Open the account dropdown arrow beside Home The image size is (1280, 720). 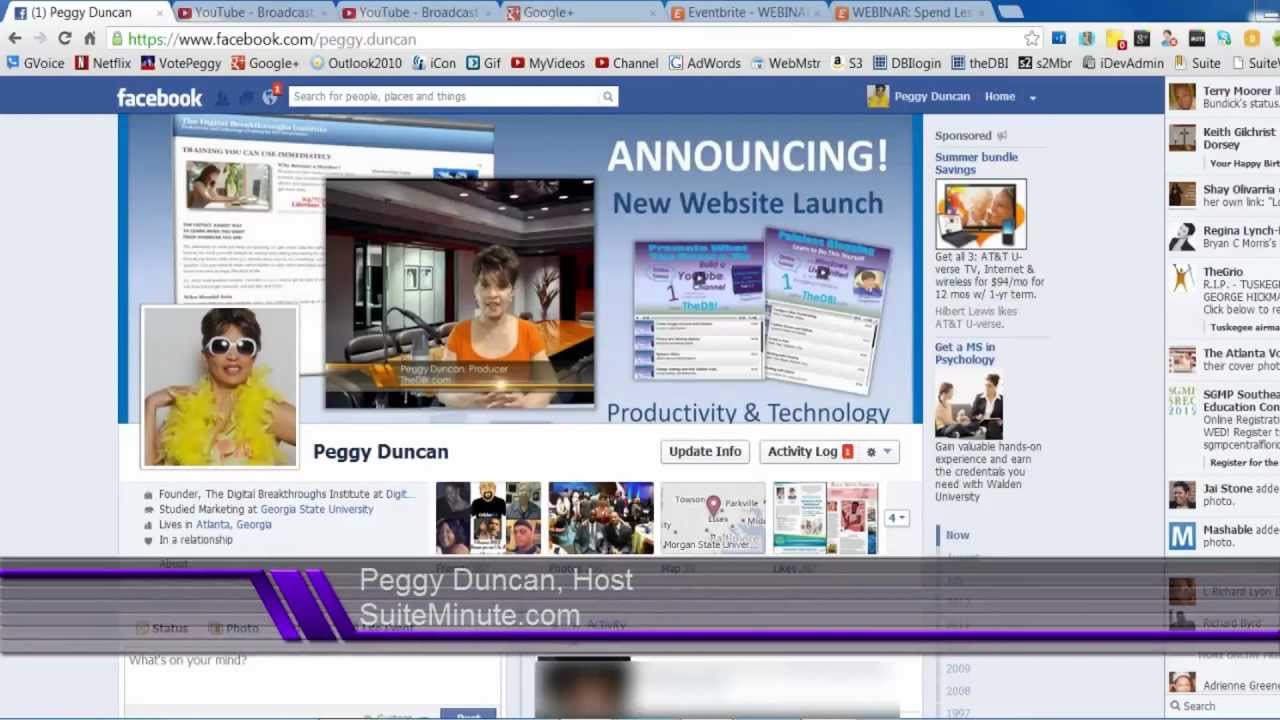click(x=1033, y=97)
